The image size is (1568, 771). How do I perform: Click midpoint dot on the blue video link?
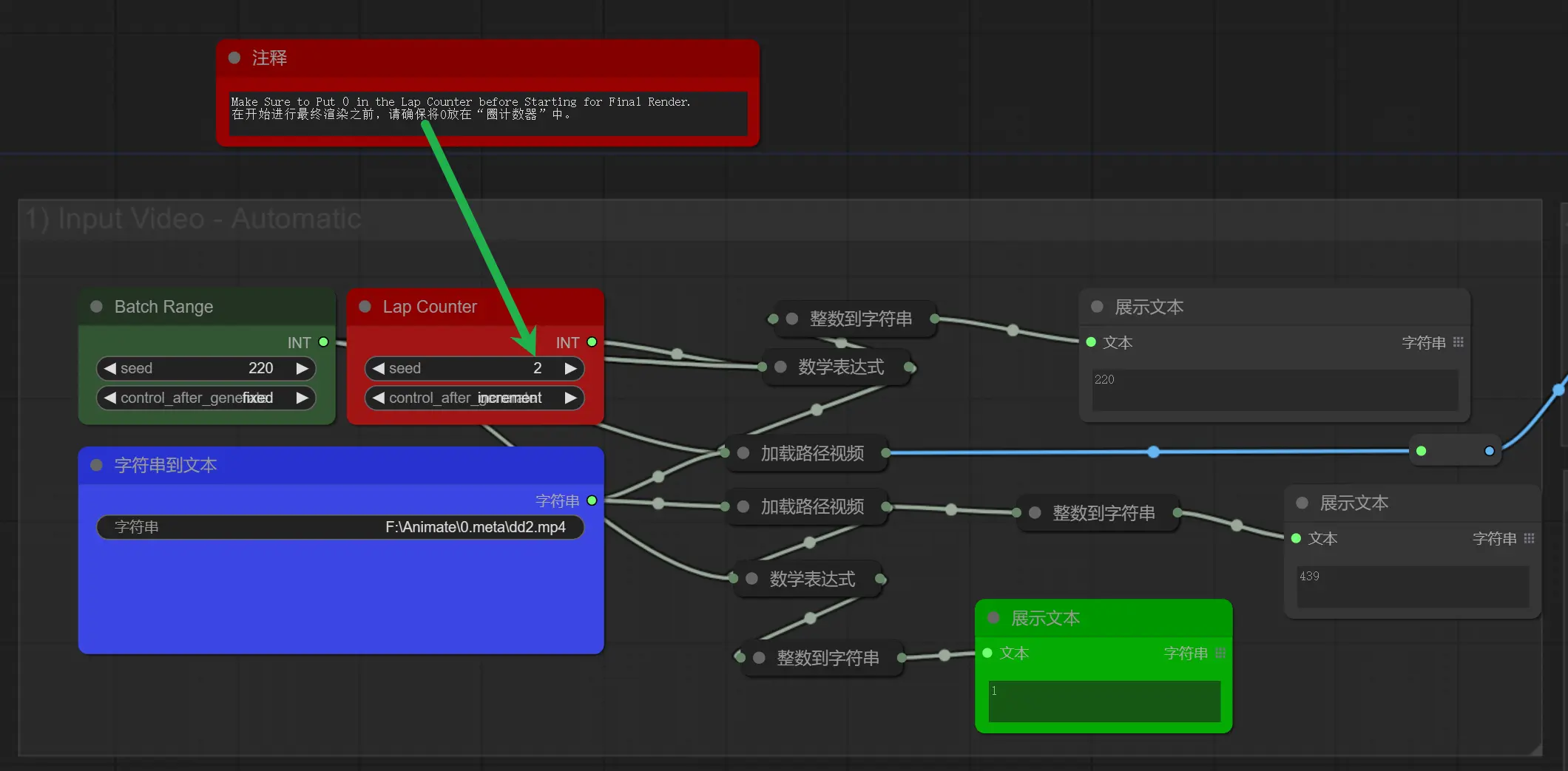[x=1153, y=452]
